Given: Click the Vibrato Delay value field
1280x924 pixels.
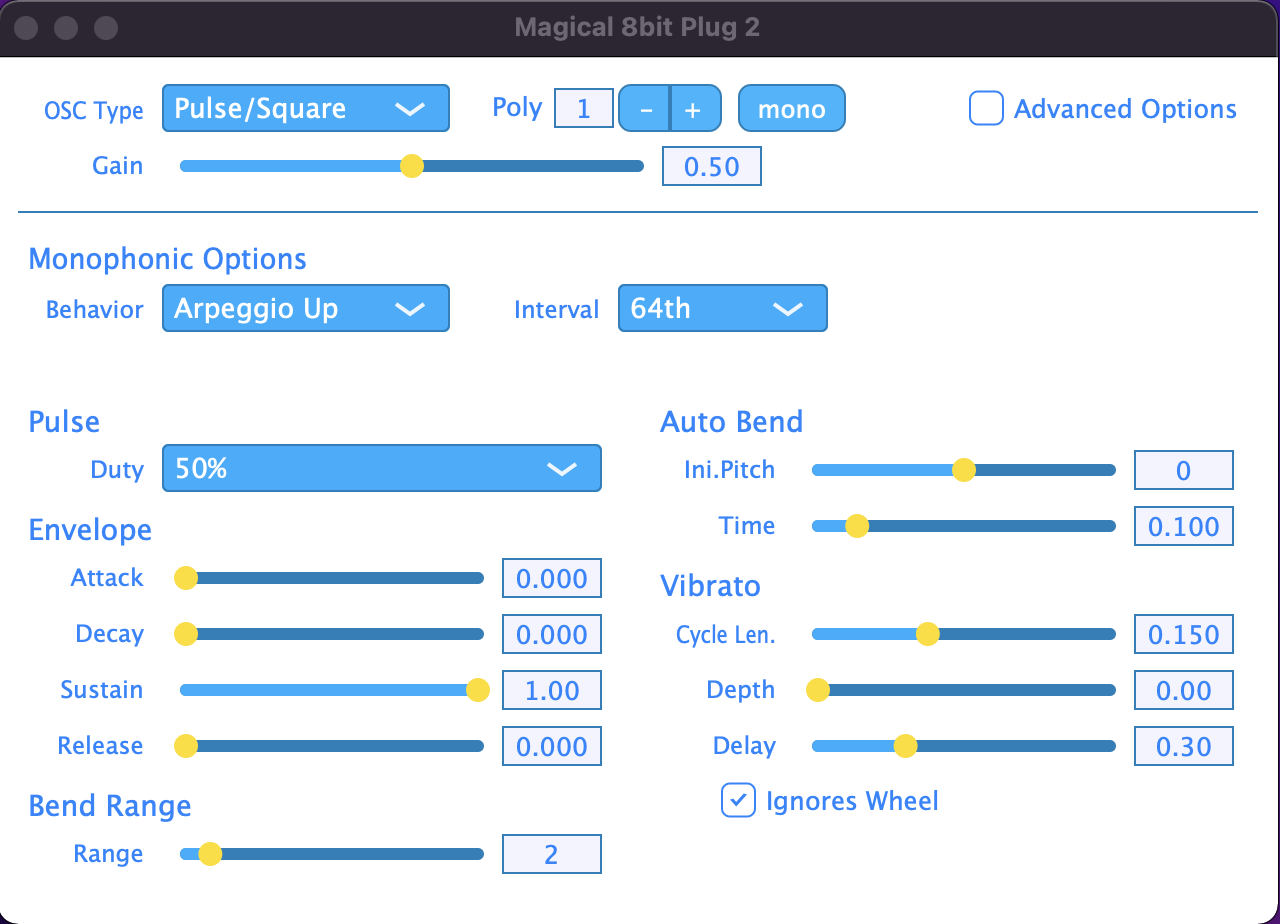Looking at the screenshot, I should click(1183, 746).
